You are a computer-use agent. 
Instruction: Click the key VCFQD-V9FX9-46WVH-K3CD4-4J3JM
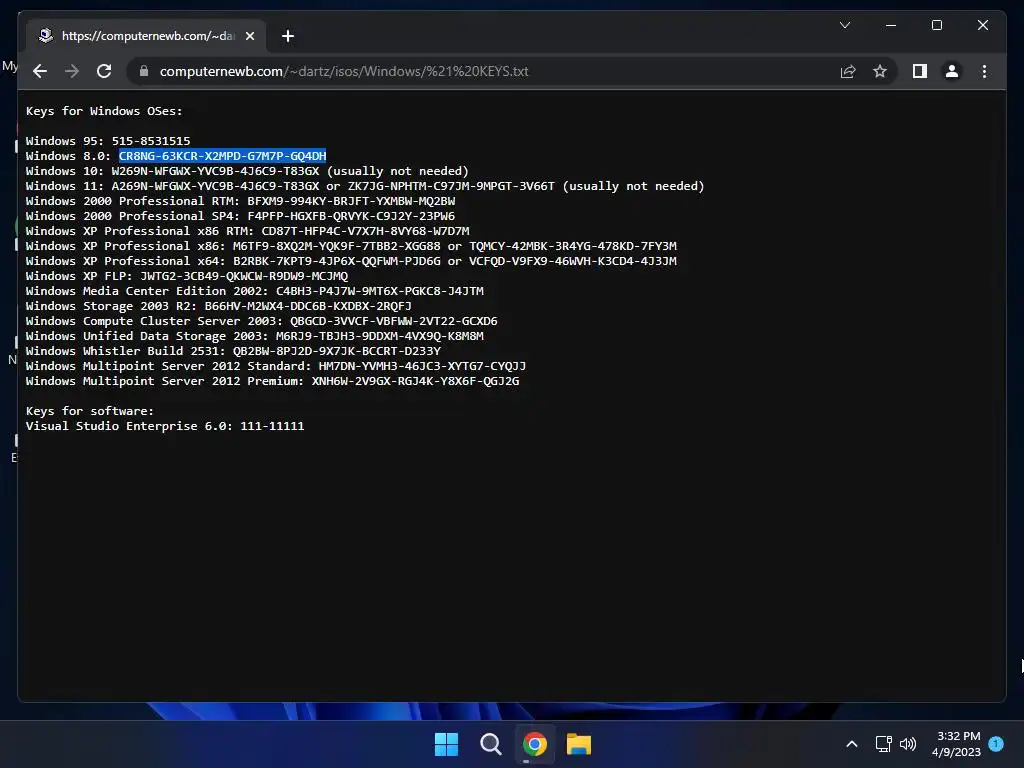point(573,261)
